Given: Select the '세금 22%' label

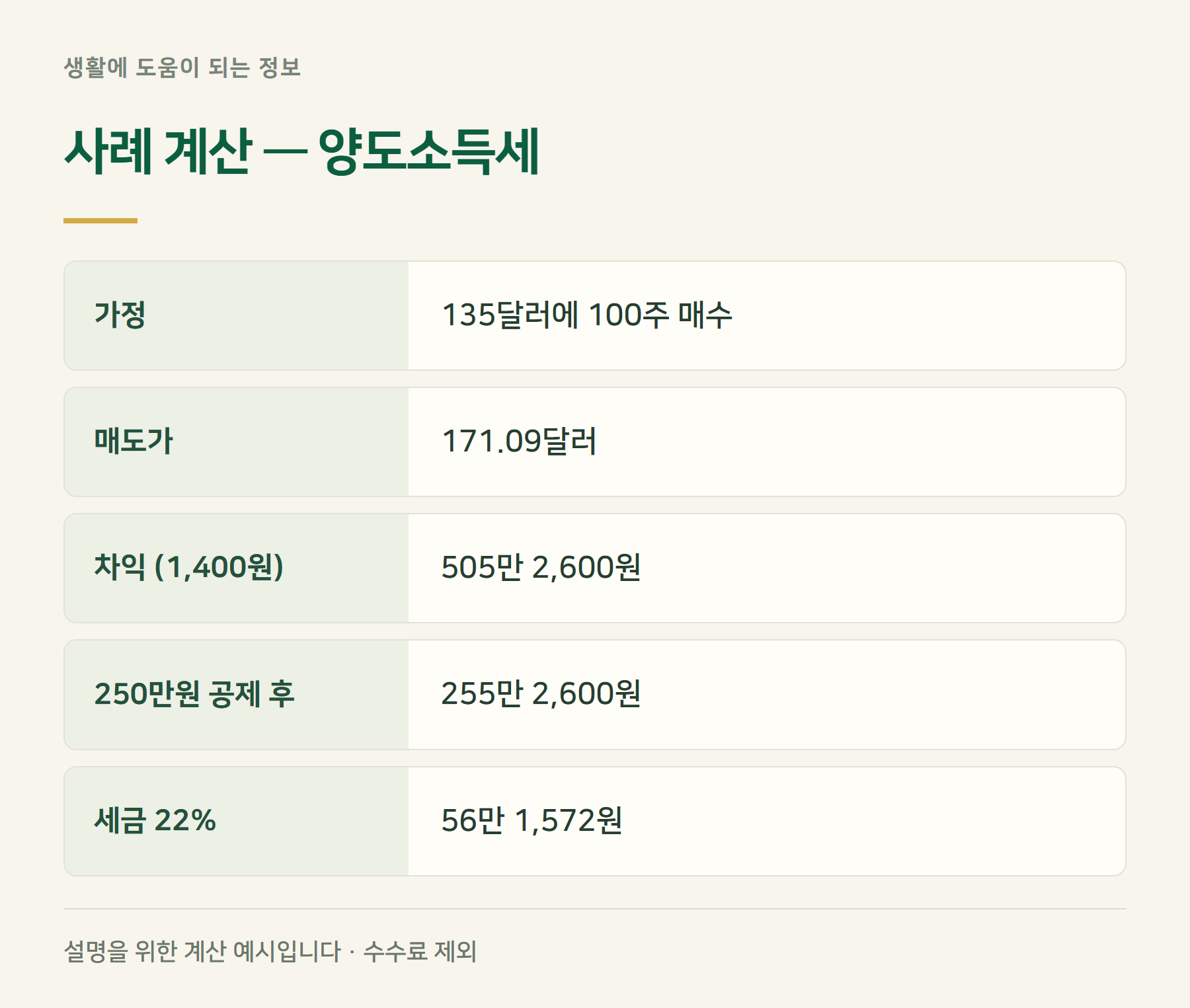Looking at the screenshot, I should pyautogui.click(x=155, y=821).
